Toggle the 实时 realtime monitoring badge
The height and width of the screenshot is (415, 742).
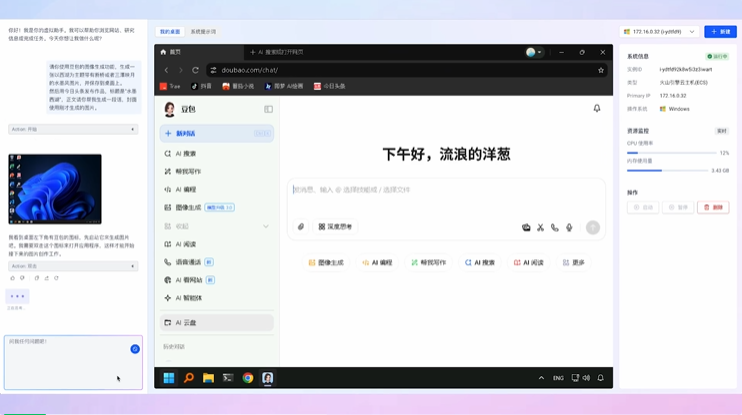(x=721, y=131)
